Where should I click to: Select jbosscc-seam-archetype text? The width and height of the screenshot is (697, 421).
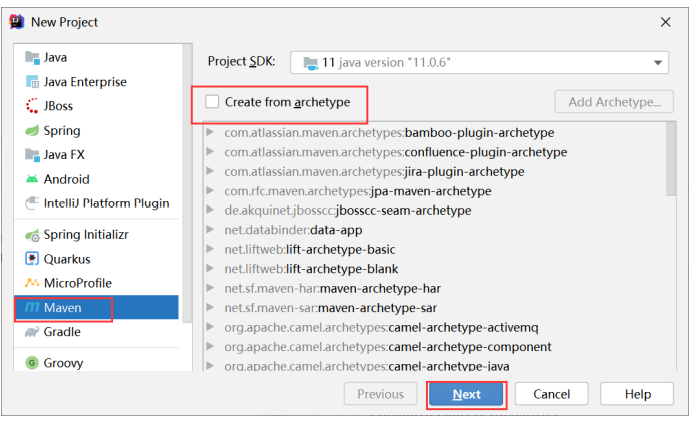(403, 211)
